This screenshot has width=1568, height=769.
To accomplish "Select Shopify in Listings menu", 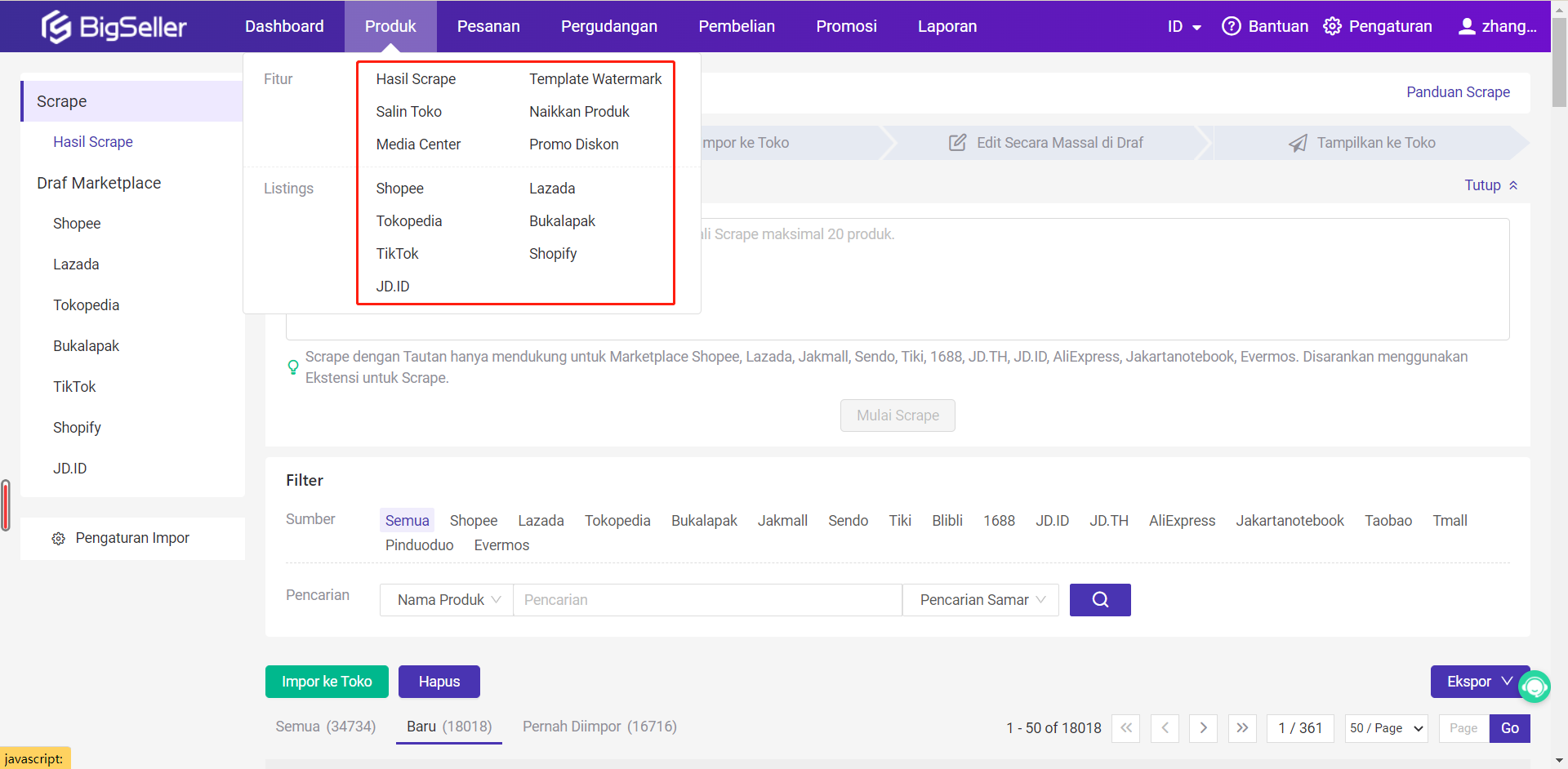I will point(553,254).
